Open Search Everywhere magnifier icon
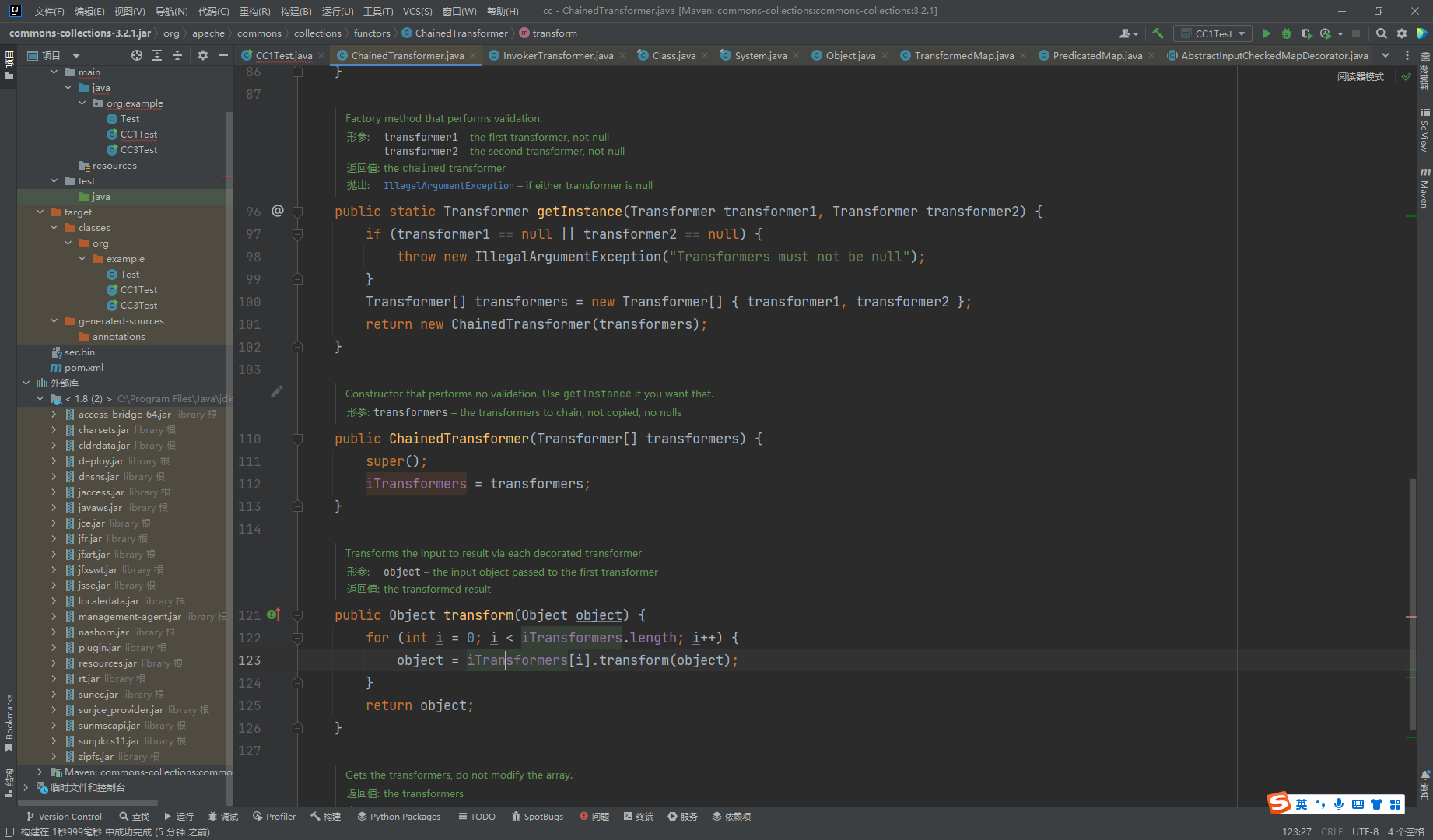Image resolution: width=1433 pixels, height=840 pixels. (x=1381, y=33)
